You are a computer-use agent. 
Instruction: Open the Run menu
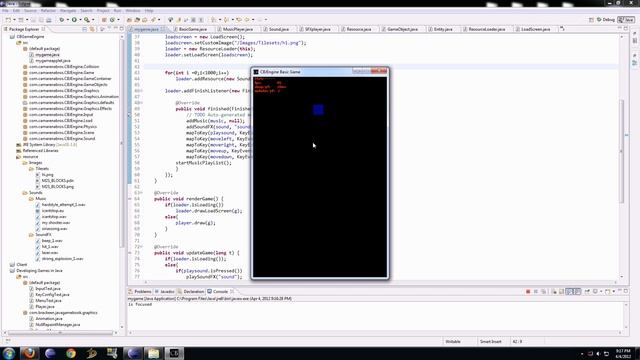[117, 11]
